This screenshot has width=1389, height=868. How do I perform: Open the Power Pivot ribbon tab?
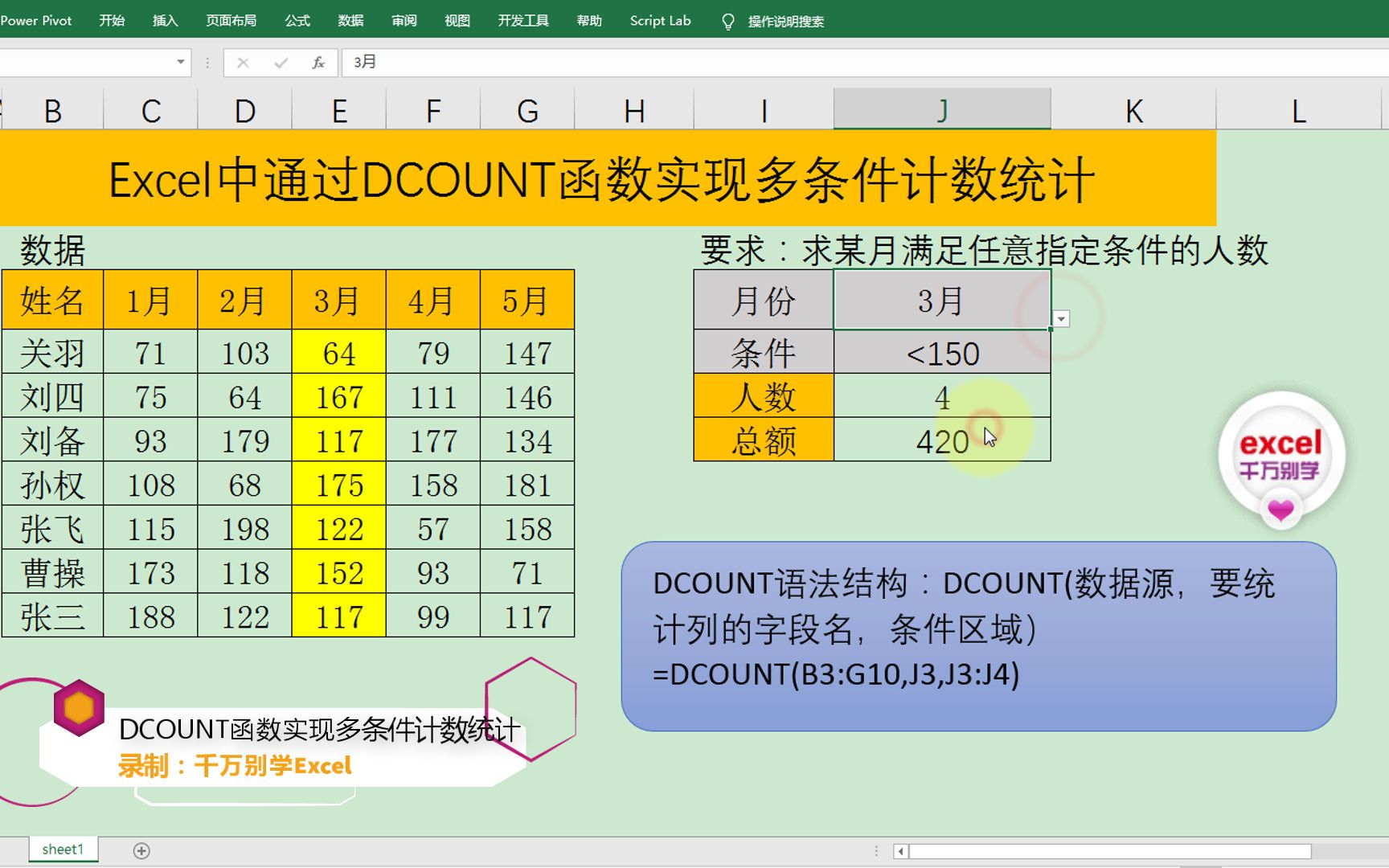pos(36,21)
